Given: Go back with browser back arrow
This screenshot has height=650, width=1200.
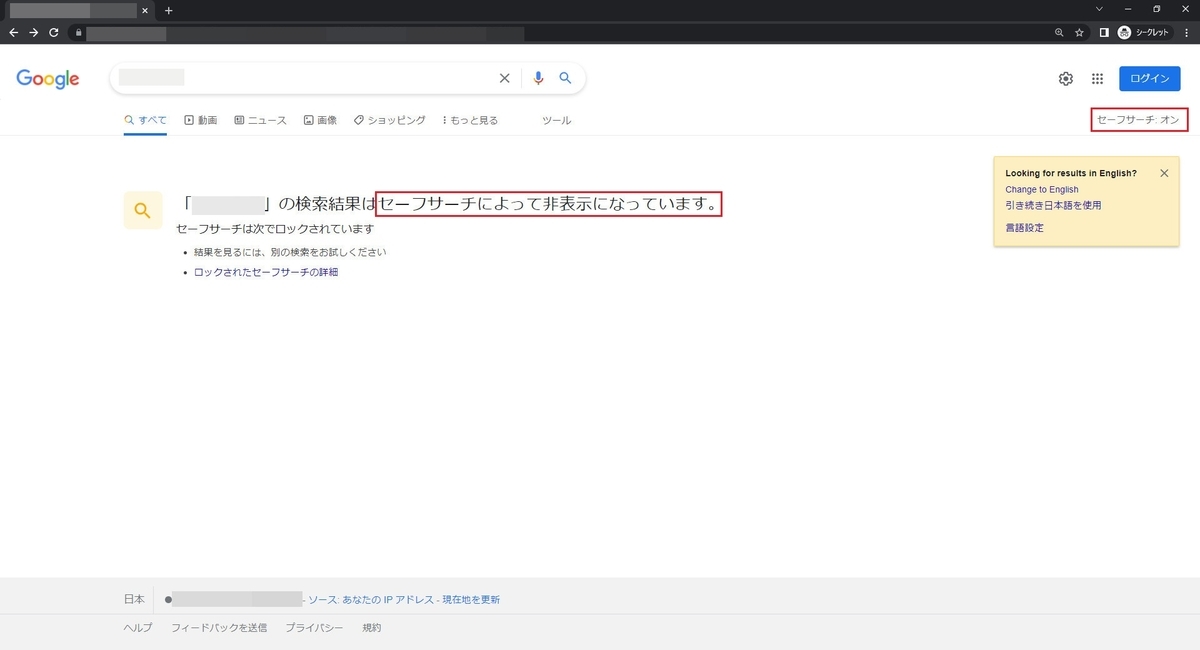Looking at the screenshot, I should pos(14,32).
